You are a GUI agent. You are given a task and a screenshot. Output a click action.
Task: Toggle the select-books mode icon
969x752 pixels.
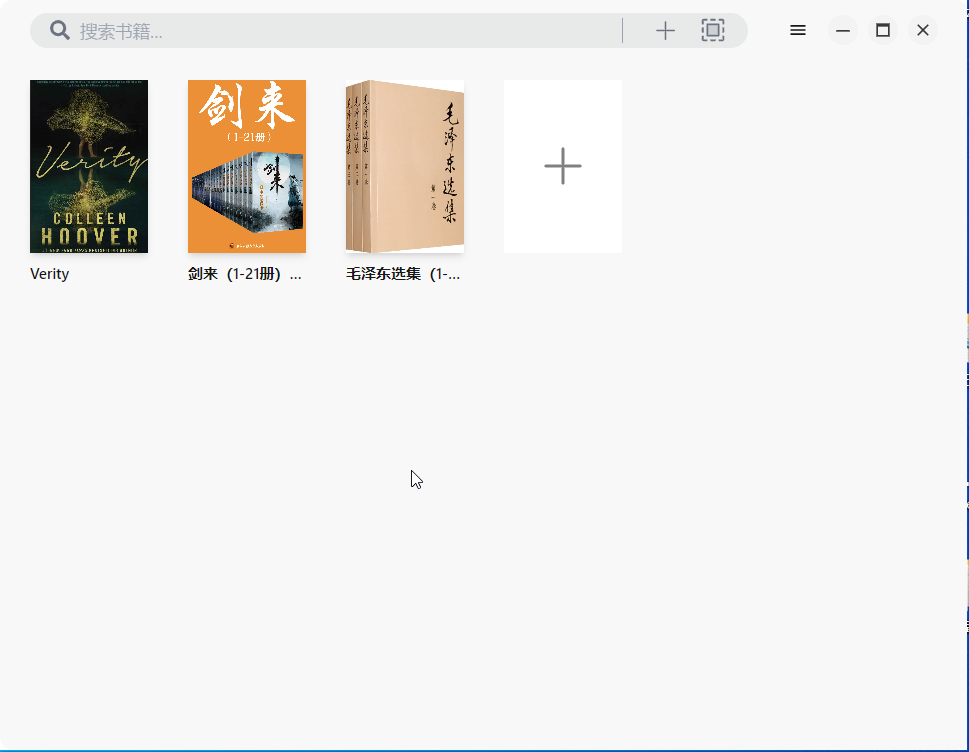point(713,30)
